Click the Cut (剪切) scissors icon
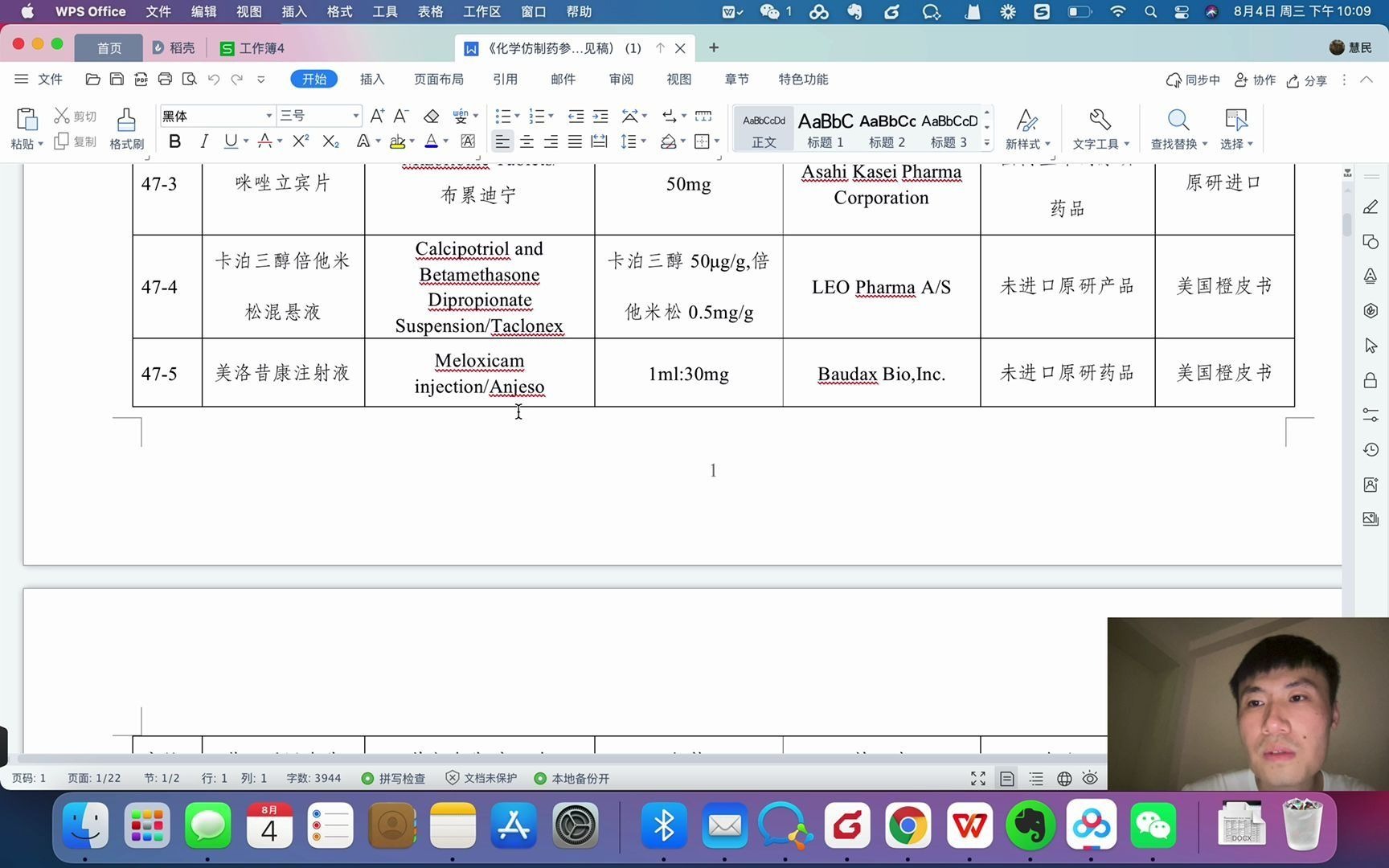This screenshot has height=868, width=1389. point(62,116)
